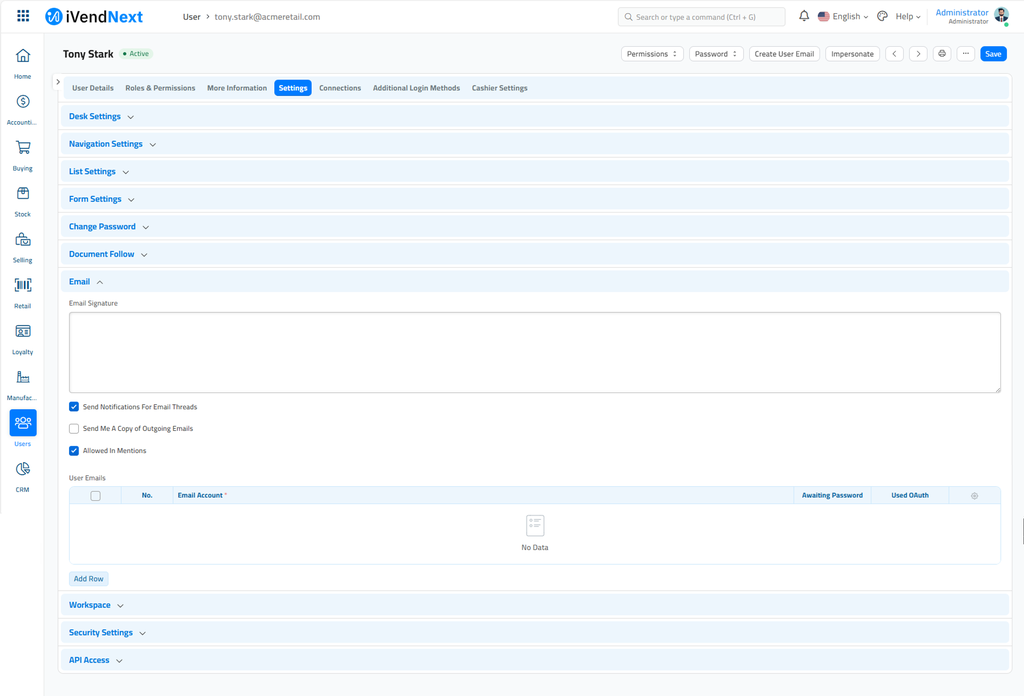Viewport: 1024px width, 696px height.
Task: Click the tony.stark@acmeretail.com breadcrumb
Action: [x=267, y=17]
